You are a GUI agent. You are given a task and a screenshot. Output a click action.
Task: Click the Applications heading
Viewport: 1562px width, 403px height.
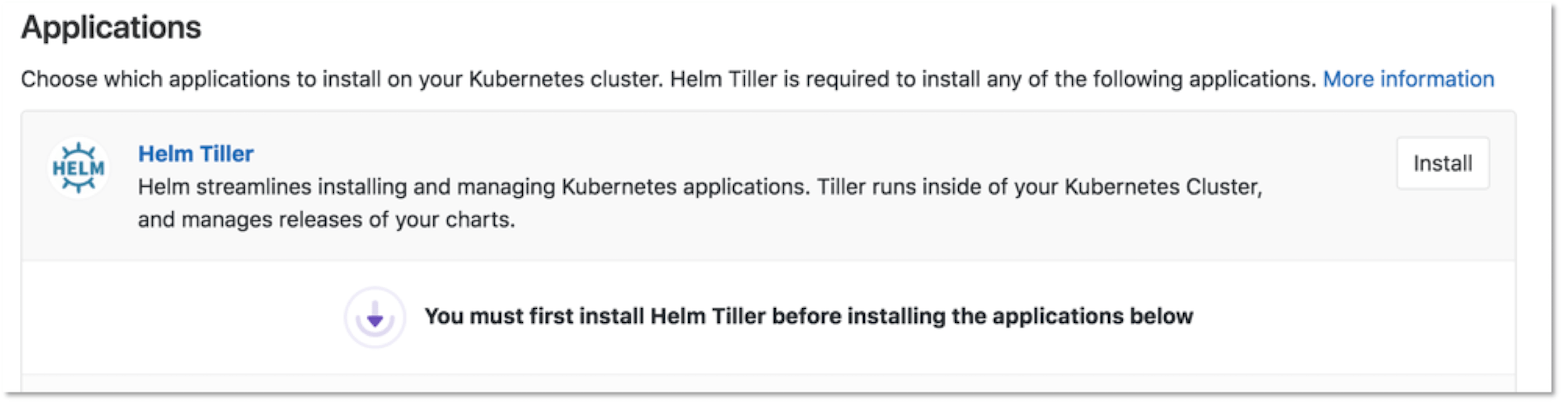pos(111,28)
